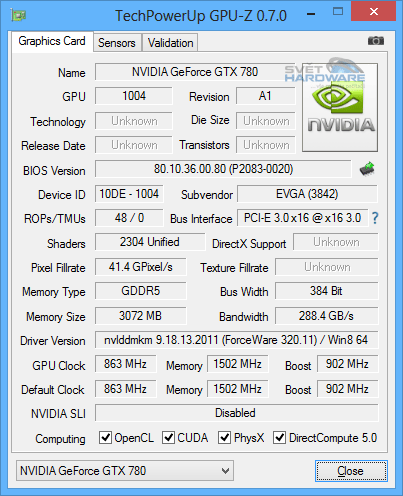Click the Revision field A1
The height and width of the screenshot is (496, 403).
tap(266, 96)
